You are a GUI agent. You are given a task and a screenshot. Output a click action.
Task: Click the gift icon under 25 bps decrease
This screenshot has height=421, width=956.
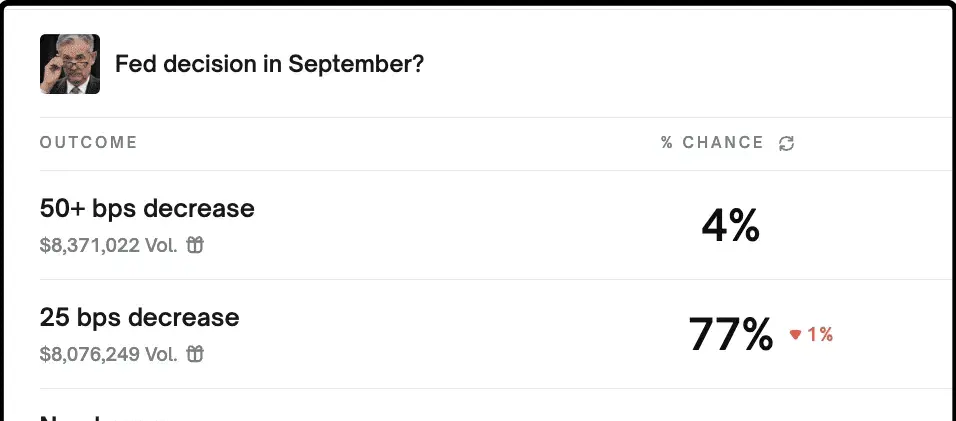194,353
